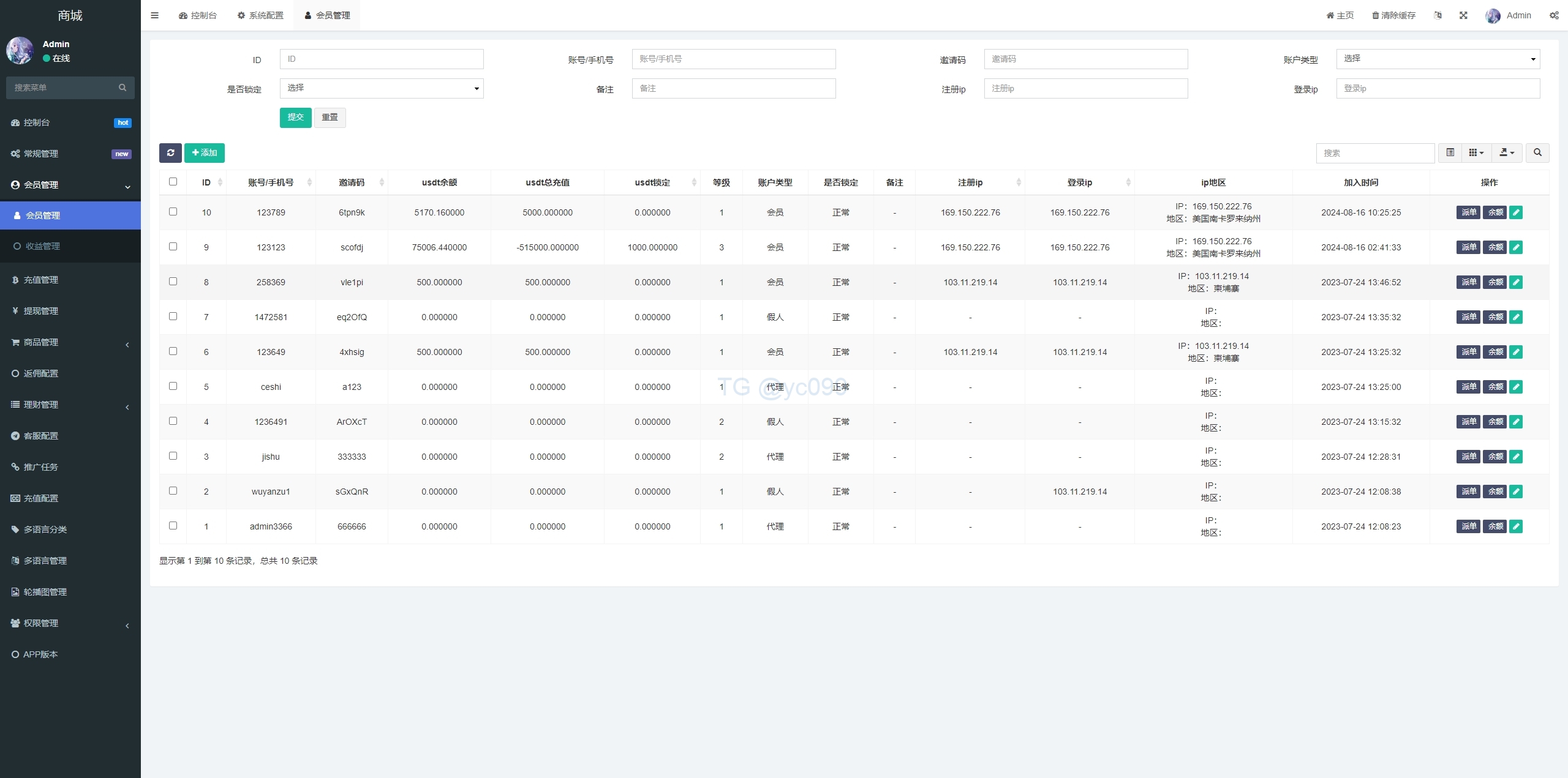Select the checkbox for admin3366 row
Image resolution: width=1568 pixels, height=778 pixels.
point(173,526)
